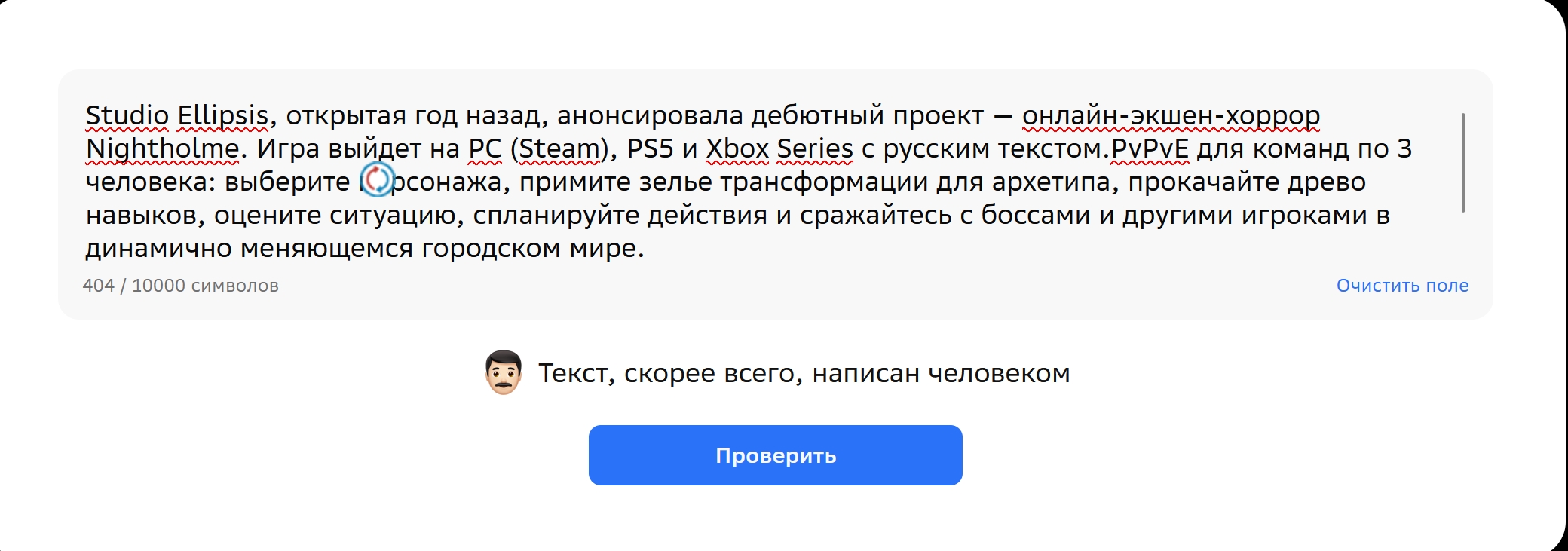Click the underlined word Series
The width and height of the screenshot is (1568, 551).
tap(815, 148)
